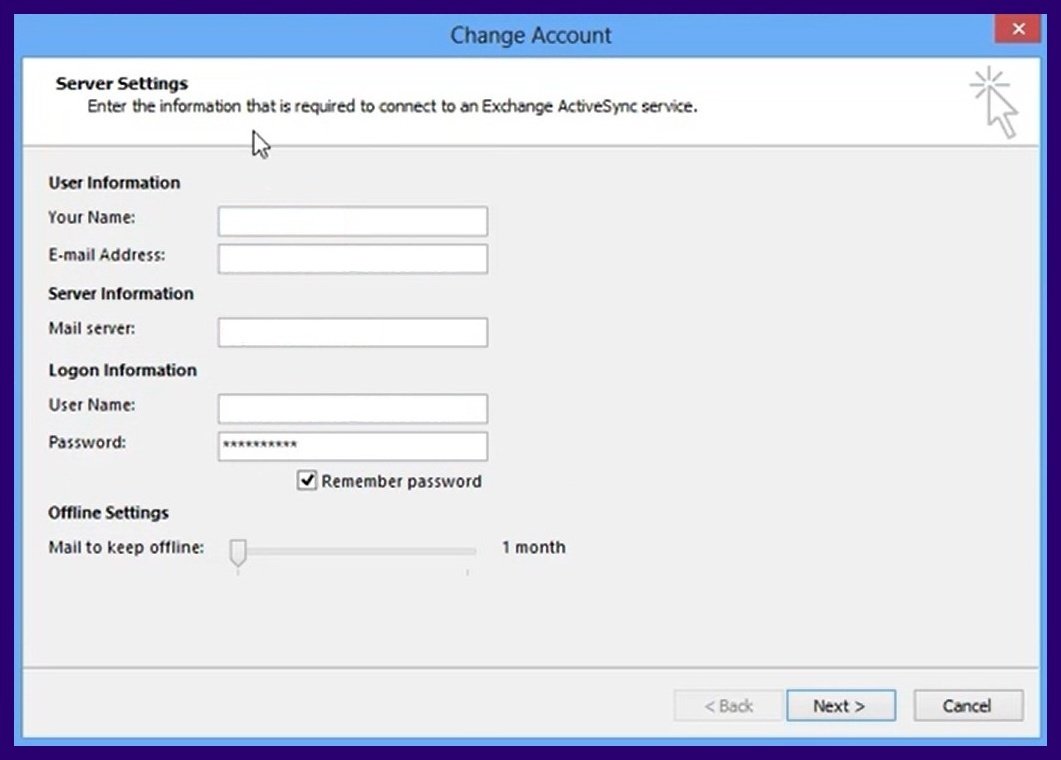Viewport: 1061px width, 760px height.
Task: Focus the E-mail Address text box
Action: click(353, 259)
